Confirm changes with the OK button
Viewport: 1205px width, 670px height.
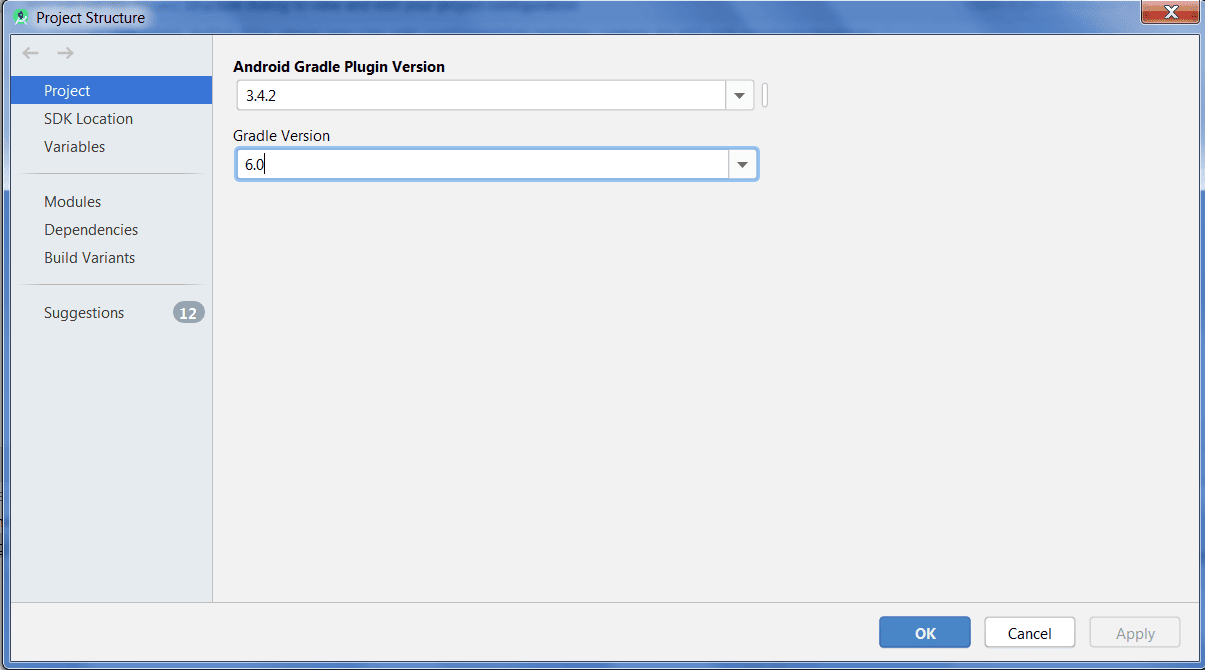coord(924,632)
